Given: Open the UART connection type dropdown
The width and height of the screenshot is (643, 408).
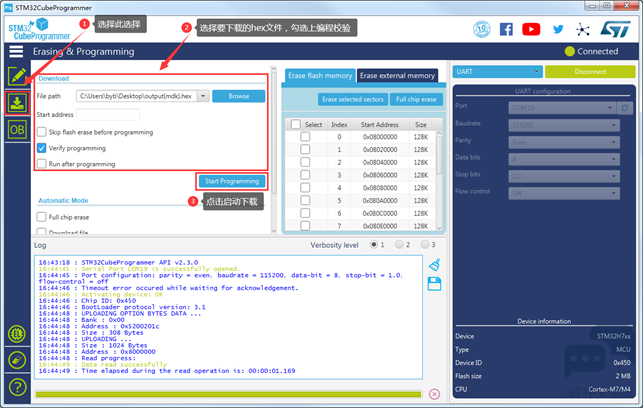Looking at the screenshot, I should [497, 72].
